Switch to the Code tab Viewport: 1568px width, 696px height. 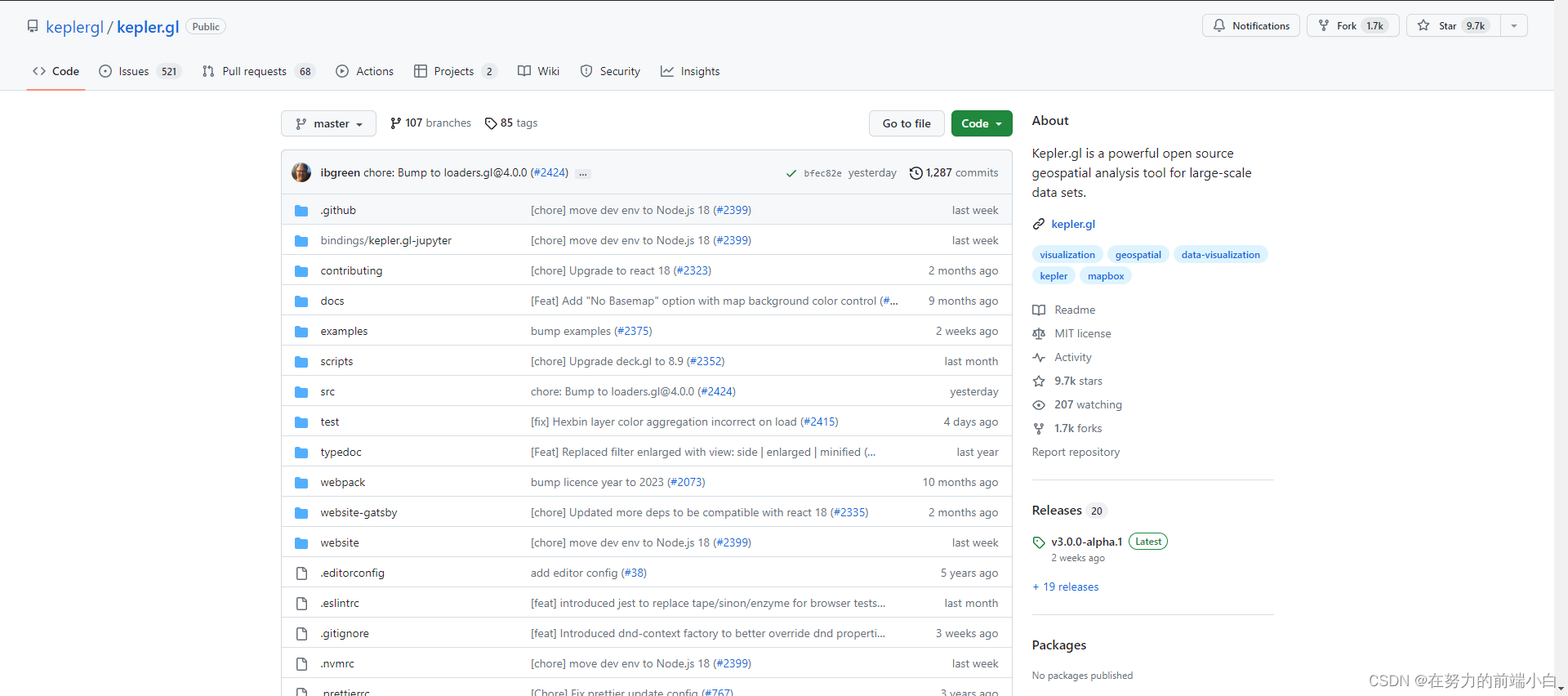[56, 71]
